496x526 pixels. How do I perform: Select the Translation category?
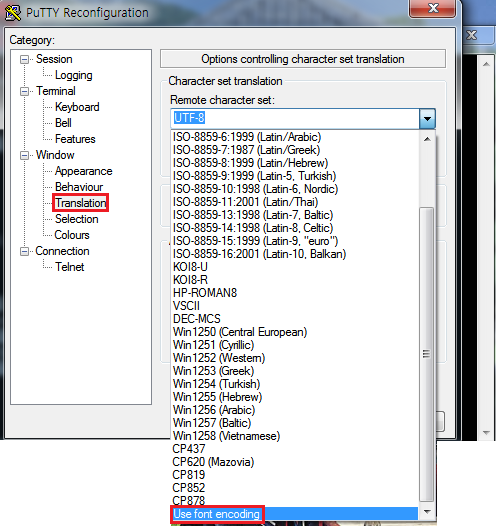(x=80, y=203)
